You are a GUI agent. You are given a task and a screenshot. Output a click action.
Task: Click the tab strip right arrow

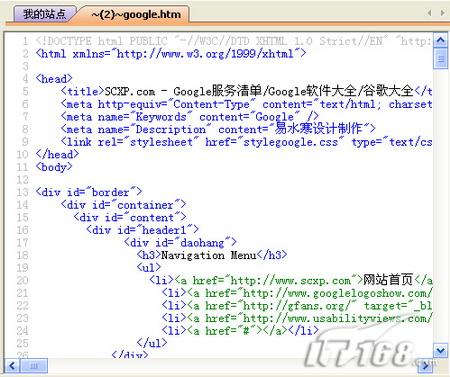coord(442,13)
